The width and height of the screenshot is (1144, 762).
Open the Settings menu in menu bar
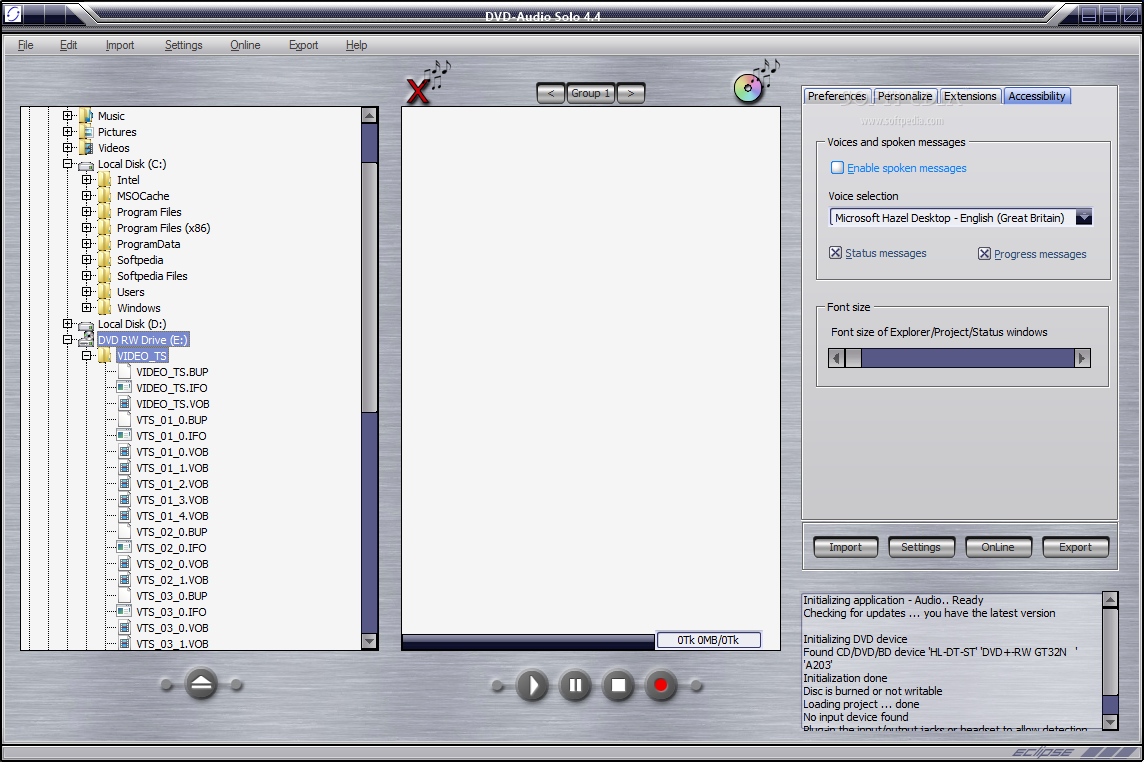[x=183, y=45]
